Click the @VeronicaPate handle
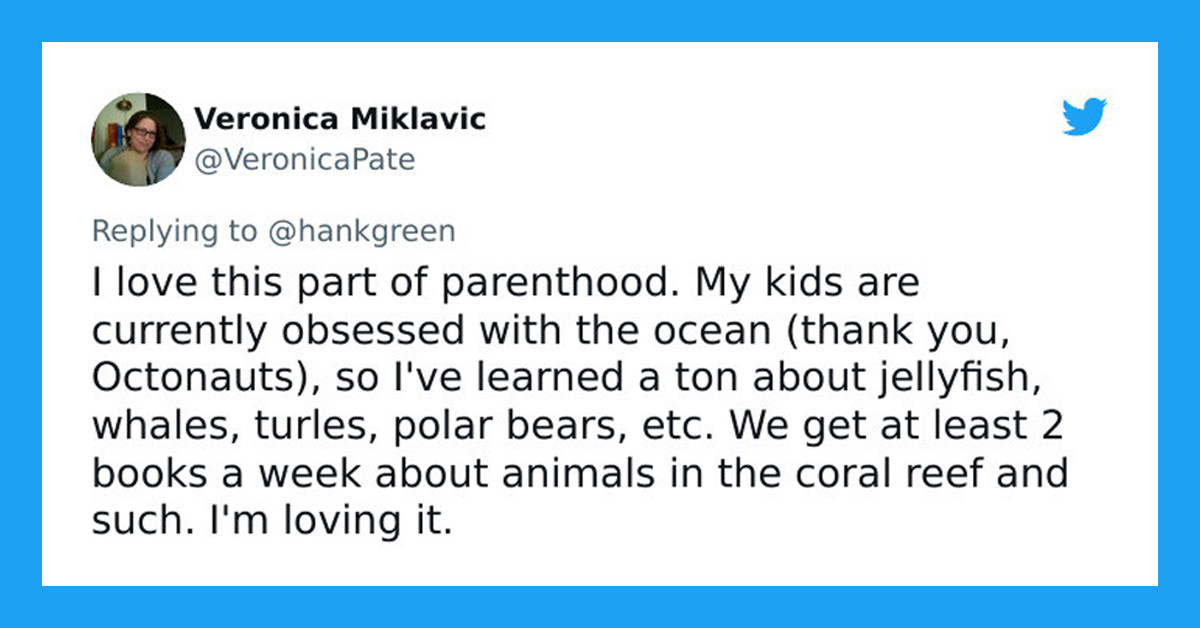The image size is (1200, 628). point(306,157)
